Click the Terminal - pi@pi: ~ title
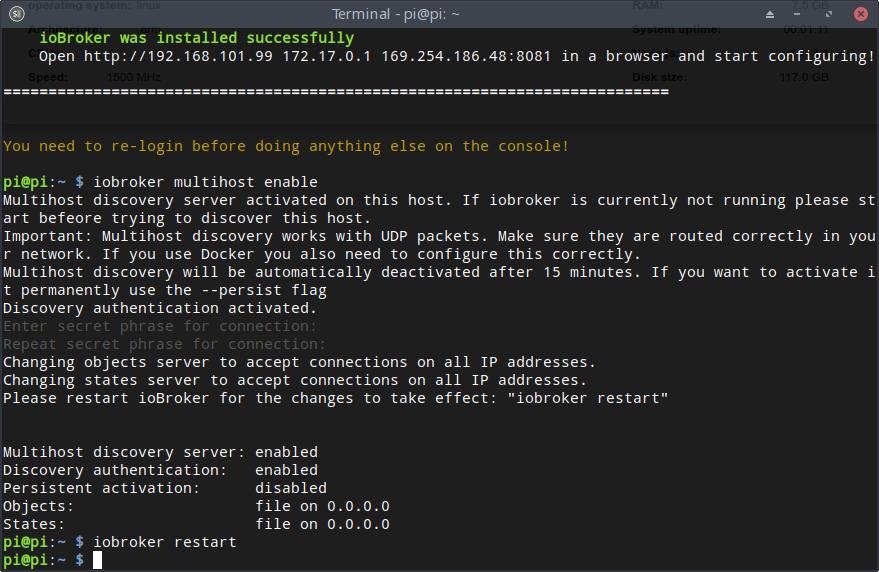Screen dimensions: 879x572 tap(395, 14)
